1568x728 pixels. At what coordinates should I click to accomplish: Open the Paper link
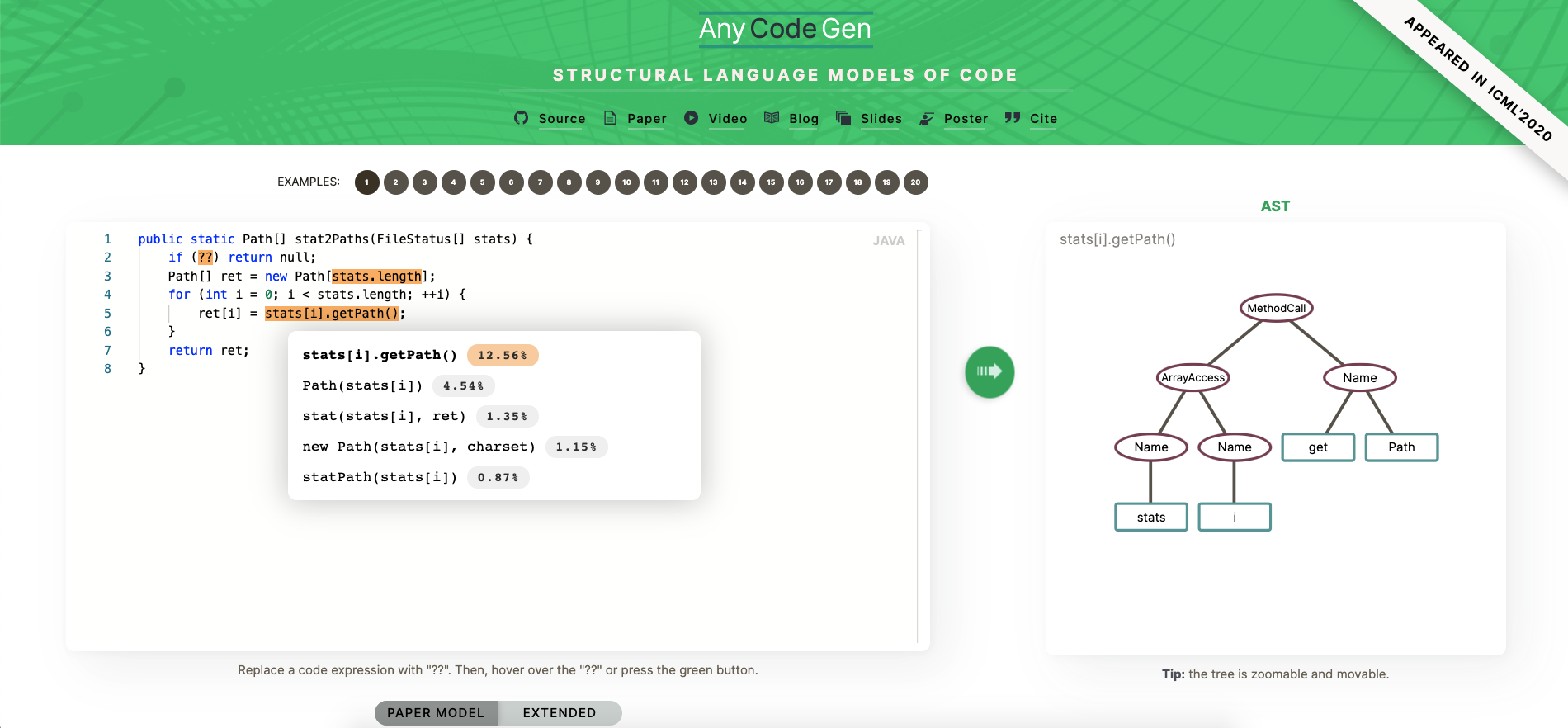click(x=647, y=119)
